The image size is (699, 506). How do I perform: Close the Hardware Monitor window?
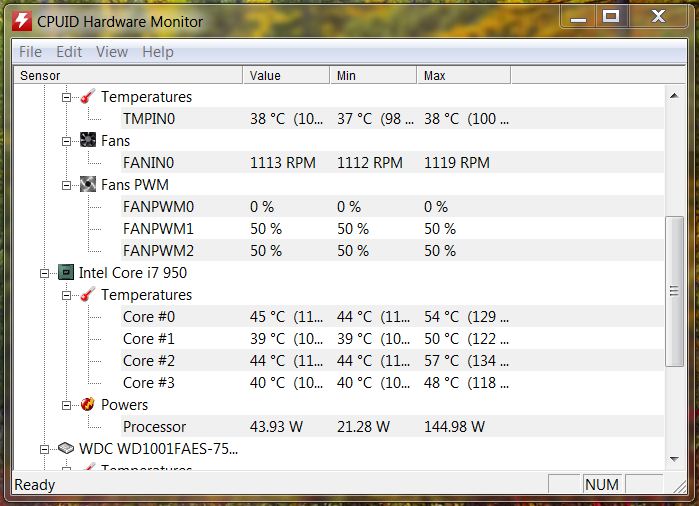click(658, 17)
